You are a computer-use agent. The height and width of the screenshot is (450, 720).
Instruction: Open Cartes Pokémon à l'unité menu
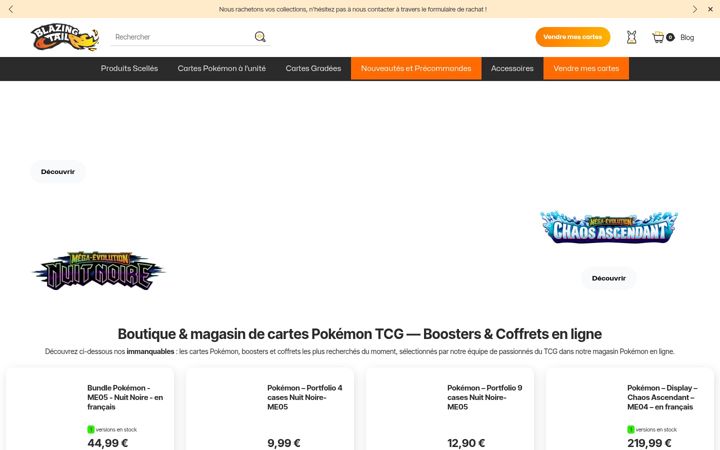tap(222, 68)
